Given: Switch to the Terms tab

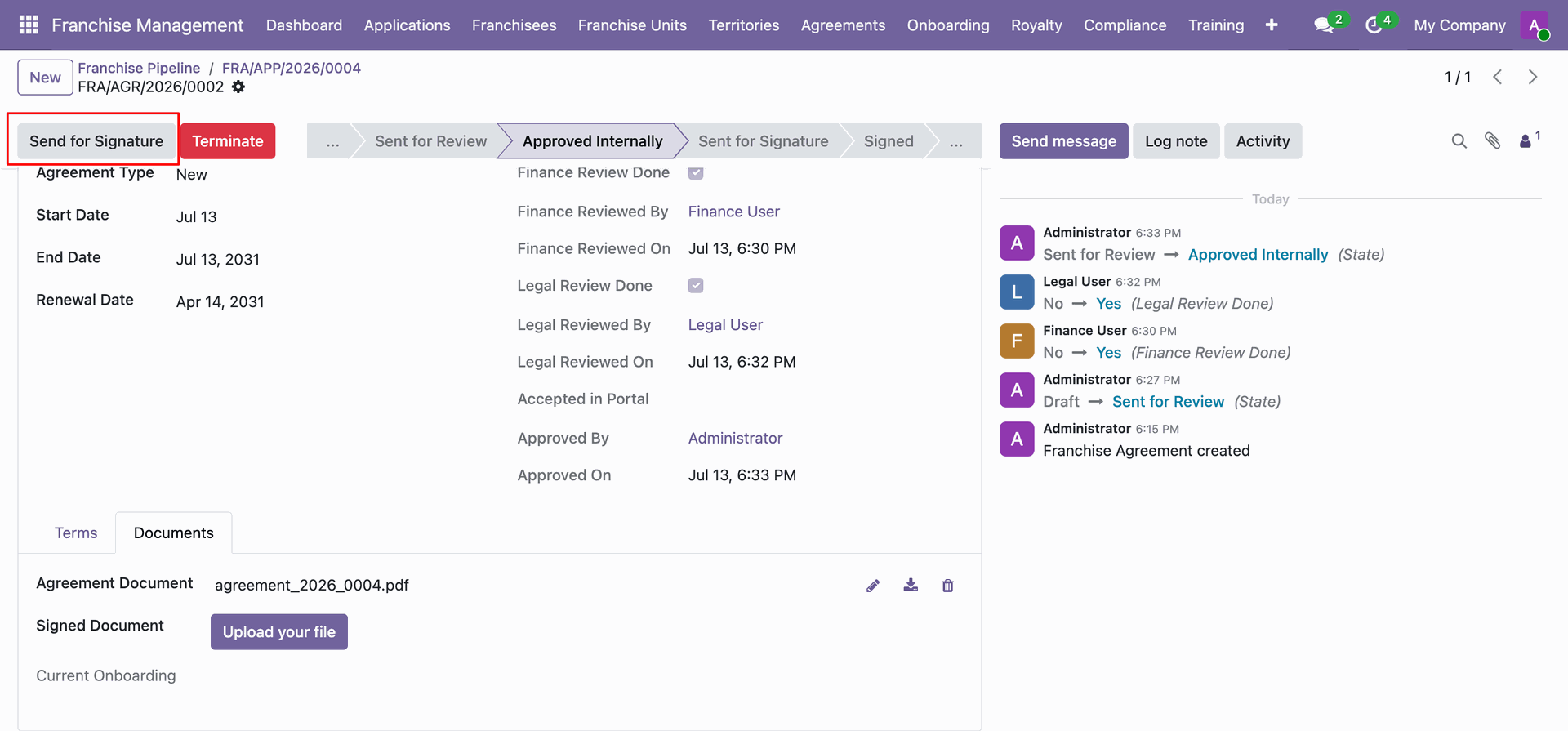Looking at the screenshot, I should click(76, 533).
